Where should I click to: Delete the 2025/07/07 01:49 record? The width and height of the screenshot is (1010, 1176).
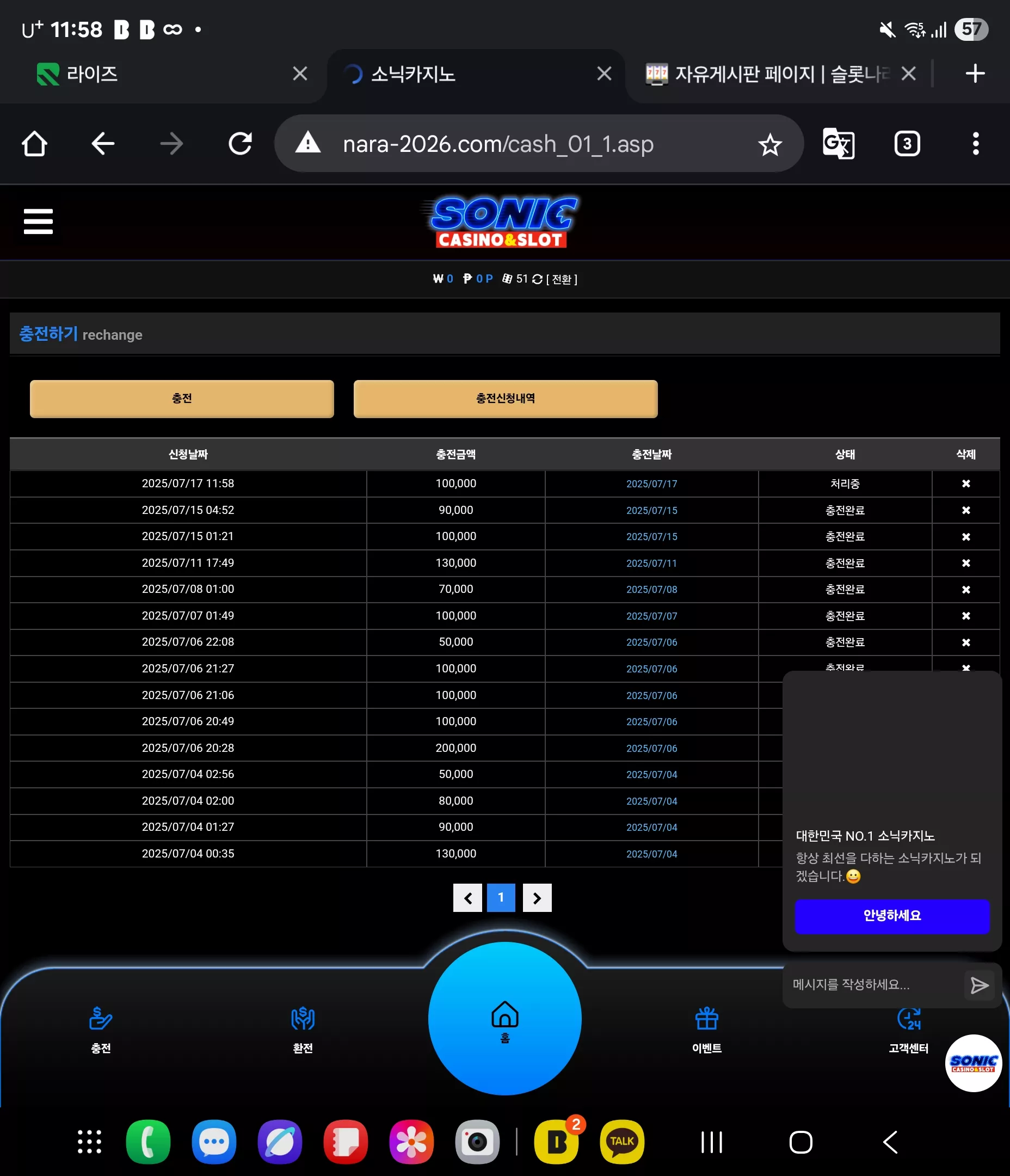(x=966, y=616)
